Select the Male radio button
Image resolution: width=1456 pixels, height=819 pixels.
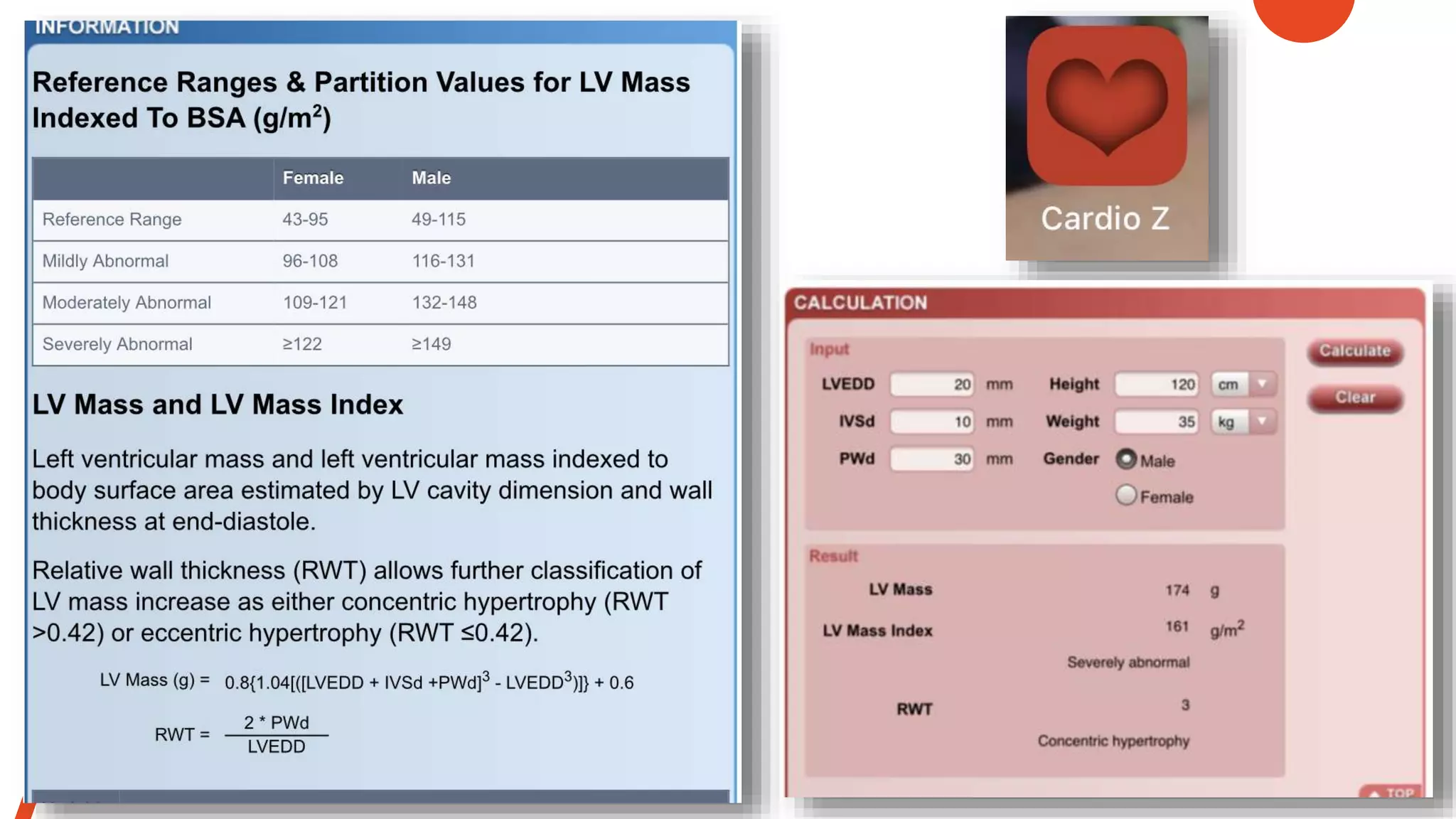(1126, 459)
